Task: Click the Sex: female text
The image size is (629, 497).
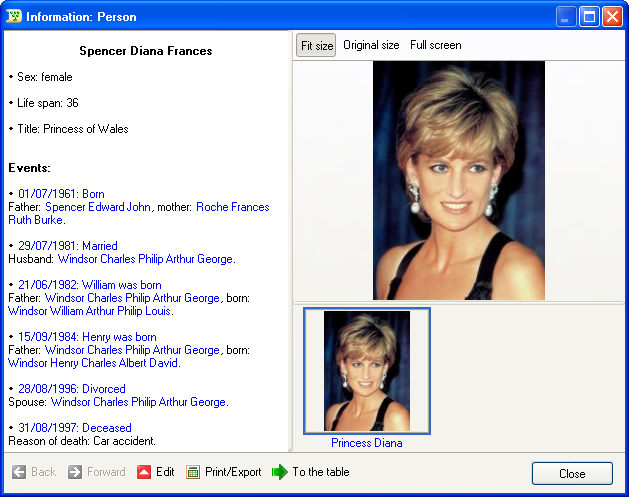Action: (x=45, y=77)
